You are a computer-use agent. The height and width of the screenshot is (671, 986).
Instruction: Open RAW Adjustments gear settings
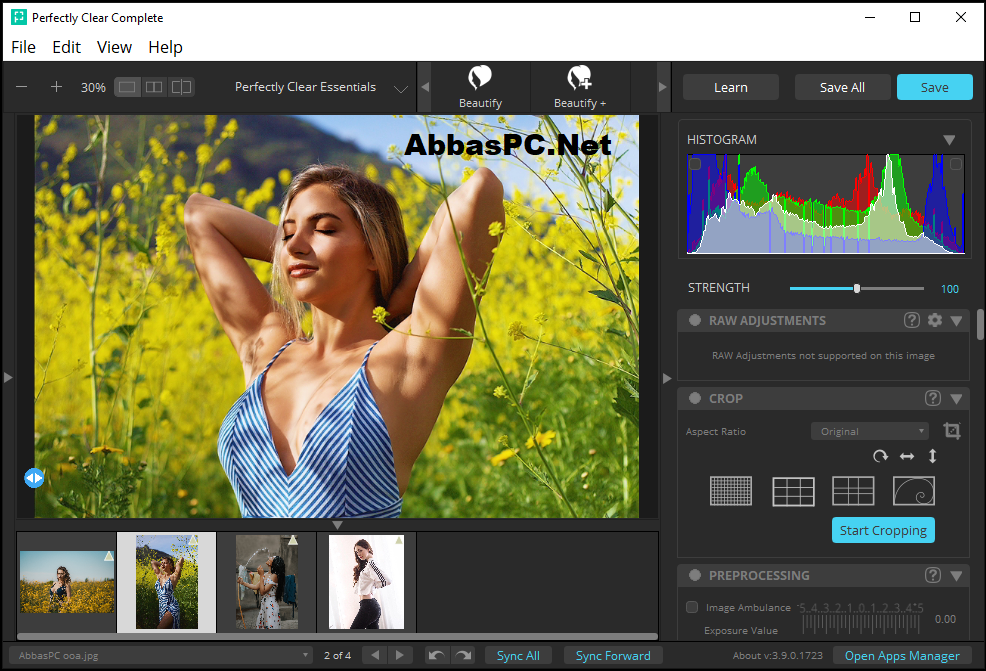click(935, 320)
